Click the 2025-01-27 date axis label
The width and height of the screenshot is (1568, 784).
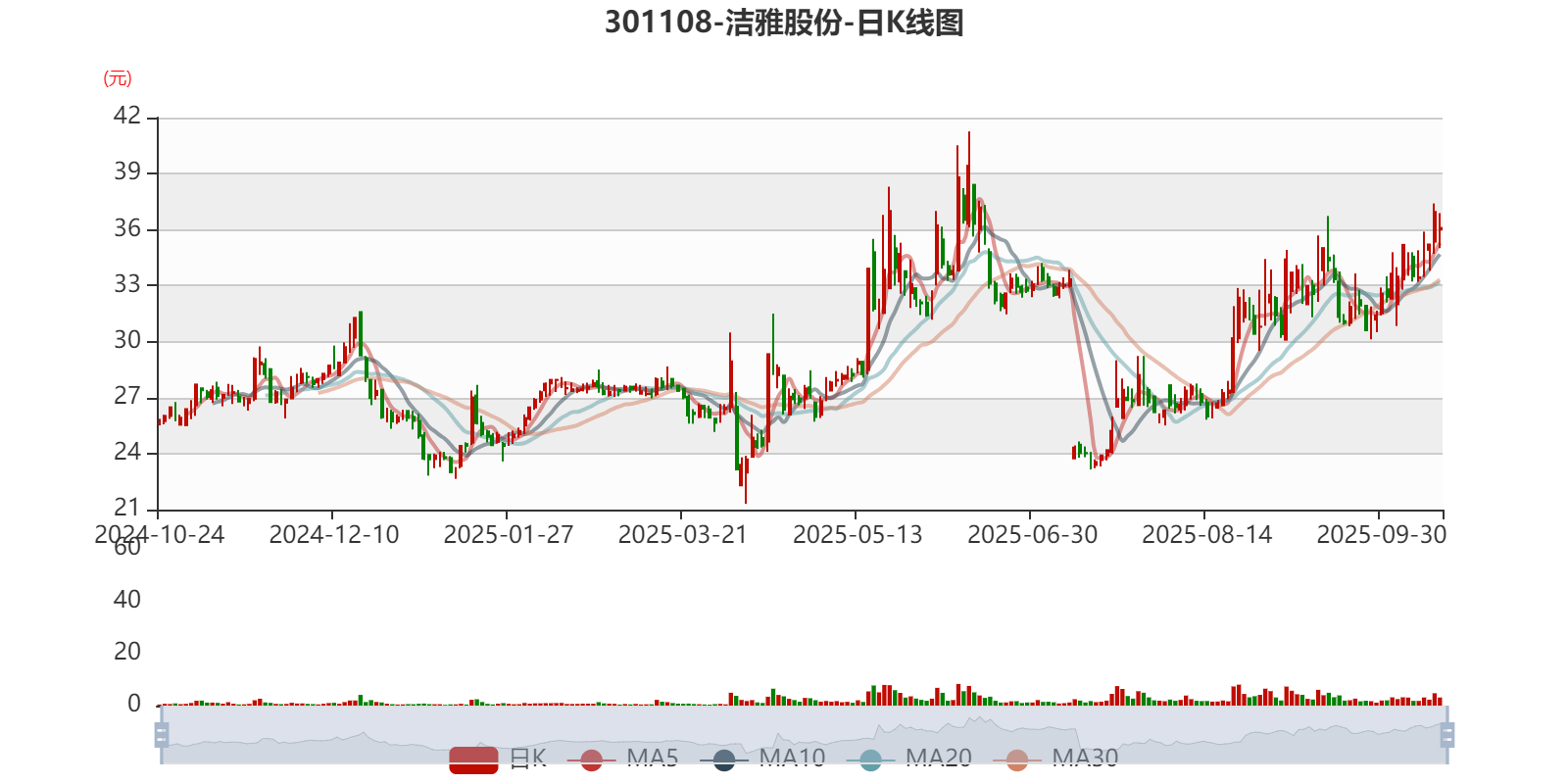[509, 535]
